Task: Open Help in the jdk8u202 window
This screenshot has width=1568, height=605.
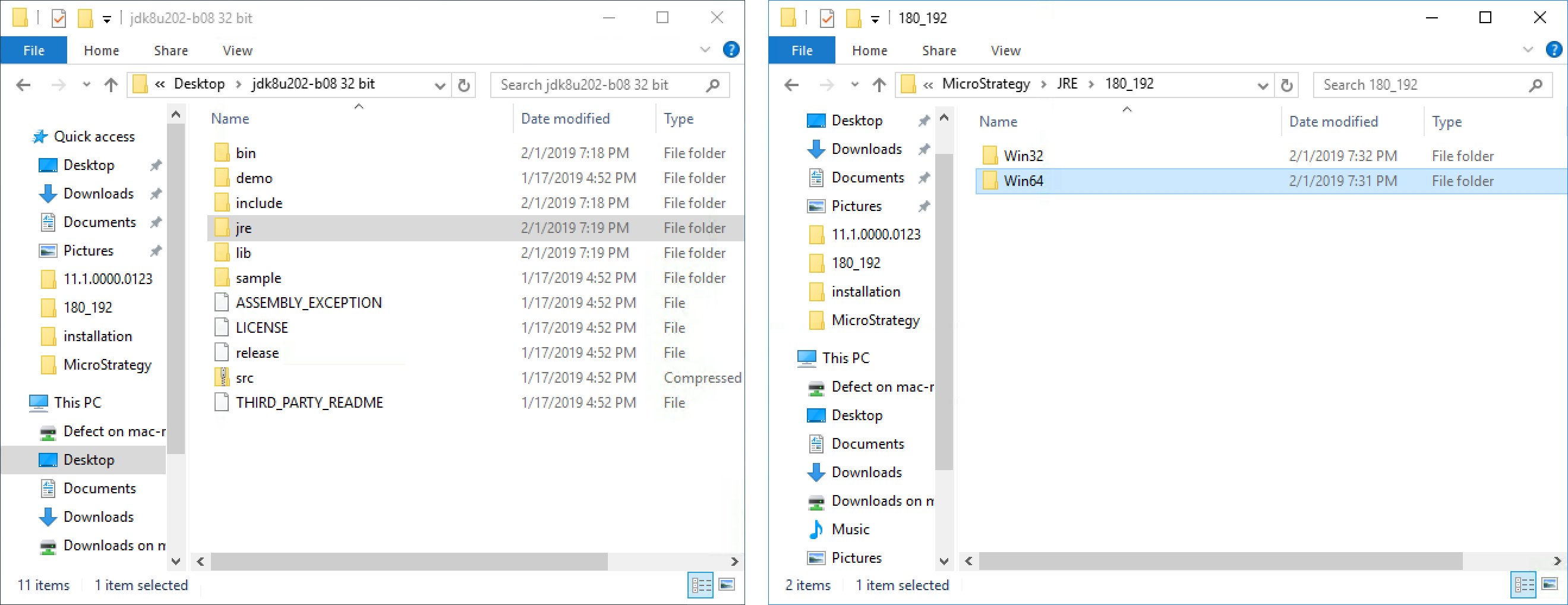Action: click(731, 50)
